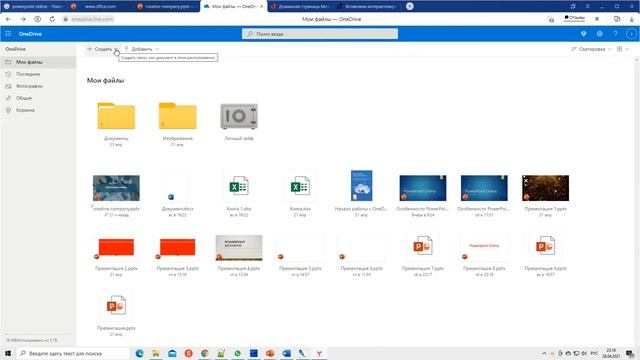The width and height of the screenshot is (640, 360).
Task: Open Книга 1.xlsx Excel file
Action: pos(239,187)
